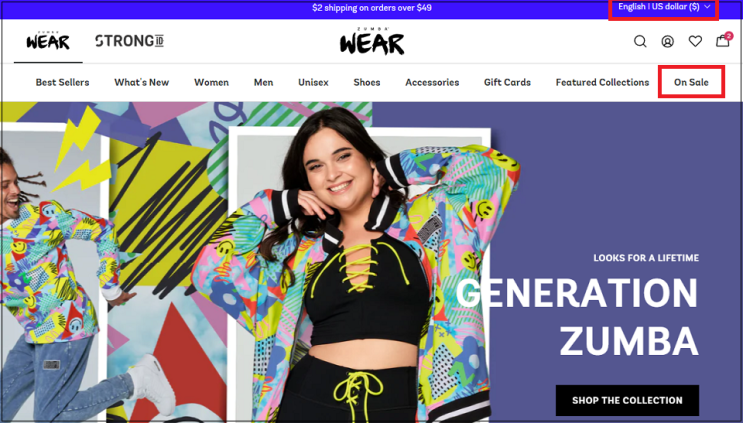Image resolution: width=743 pixels, height=423 pixels.
Task: Open the shopping bag cart icon
Action: pyautogui.click(x=723, y=40)
